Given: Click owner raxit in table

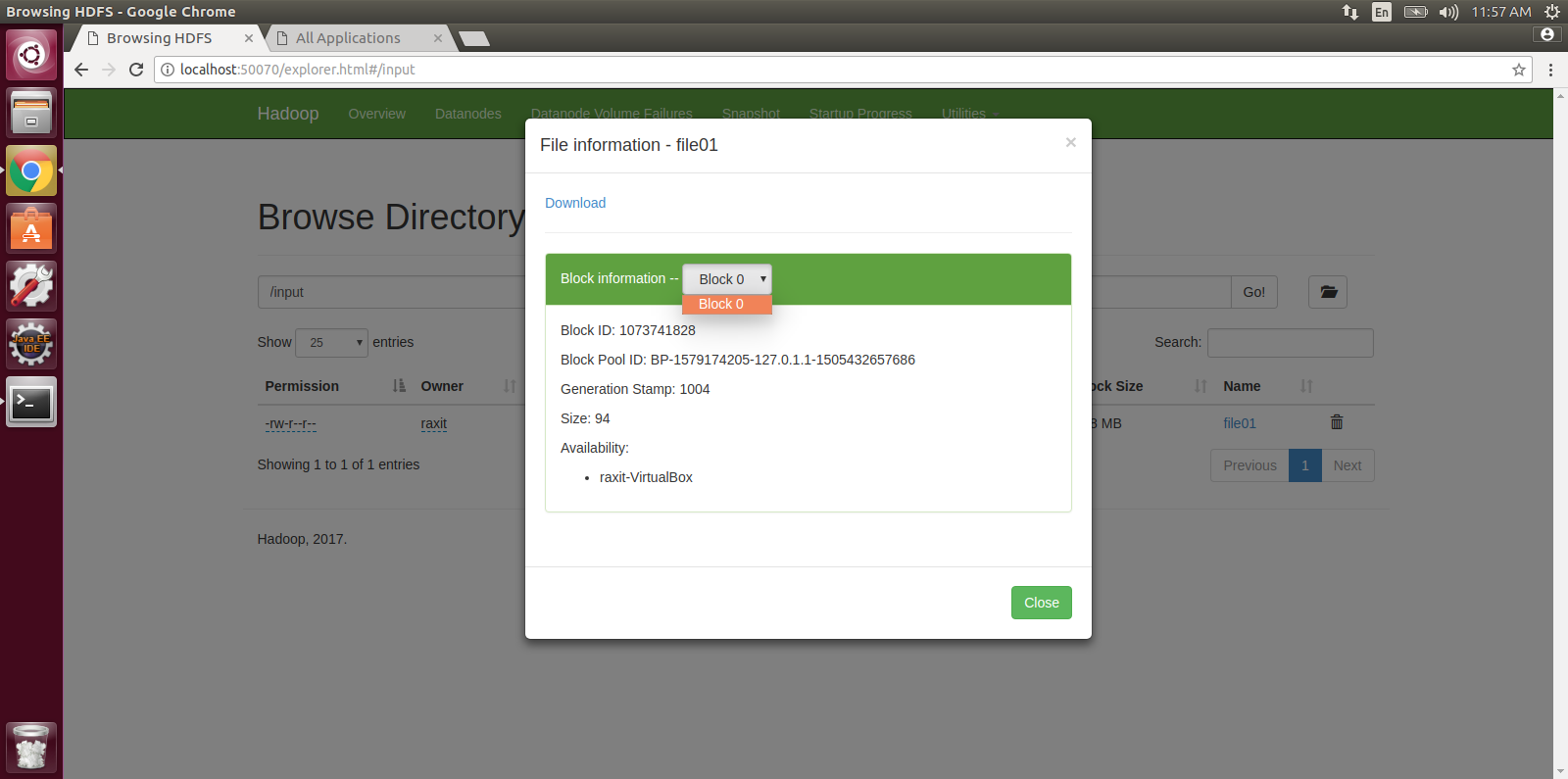Looking at the screenshot, I should point(434,423).
